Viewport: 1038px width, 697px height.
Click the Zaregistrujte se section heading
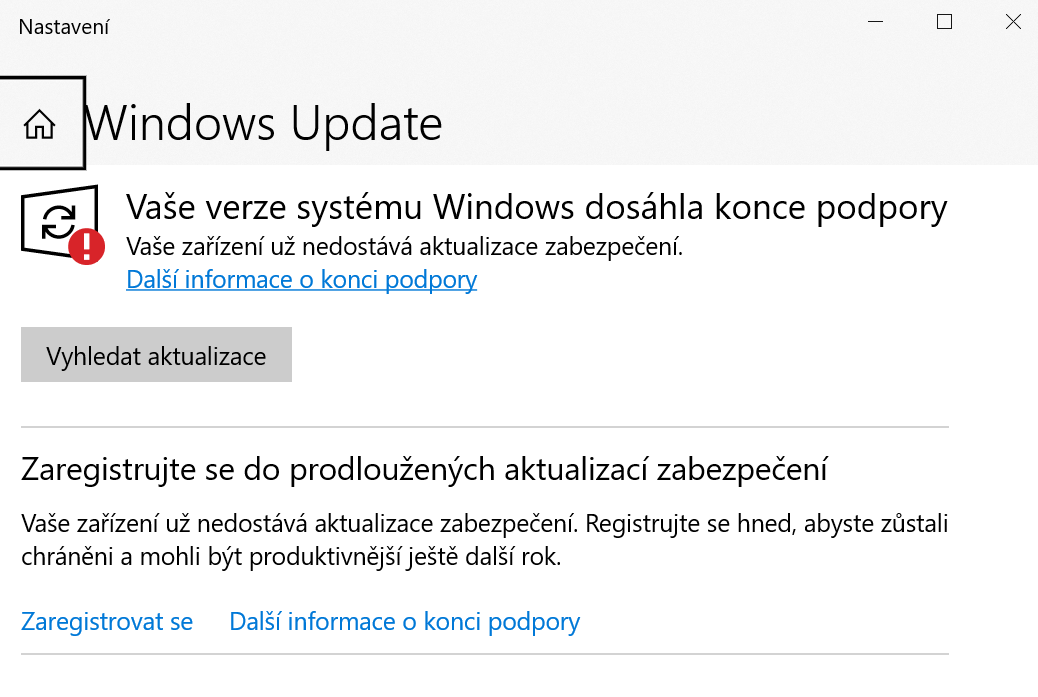[x=425, y=468]
